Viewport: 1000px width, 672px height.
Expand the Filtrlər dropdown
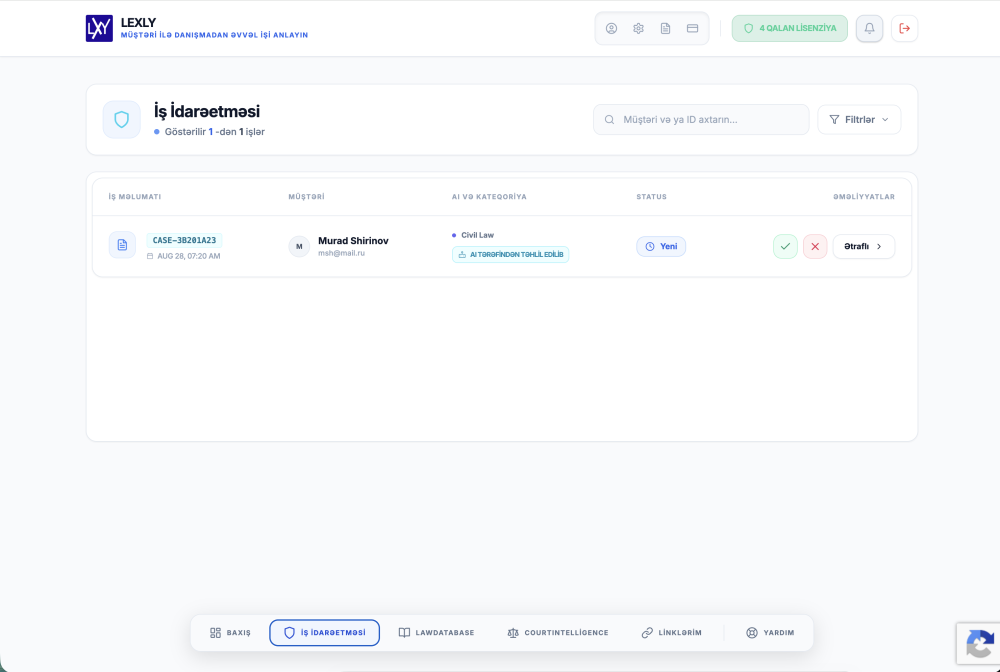pos(859,119)
